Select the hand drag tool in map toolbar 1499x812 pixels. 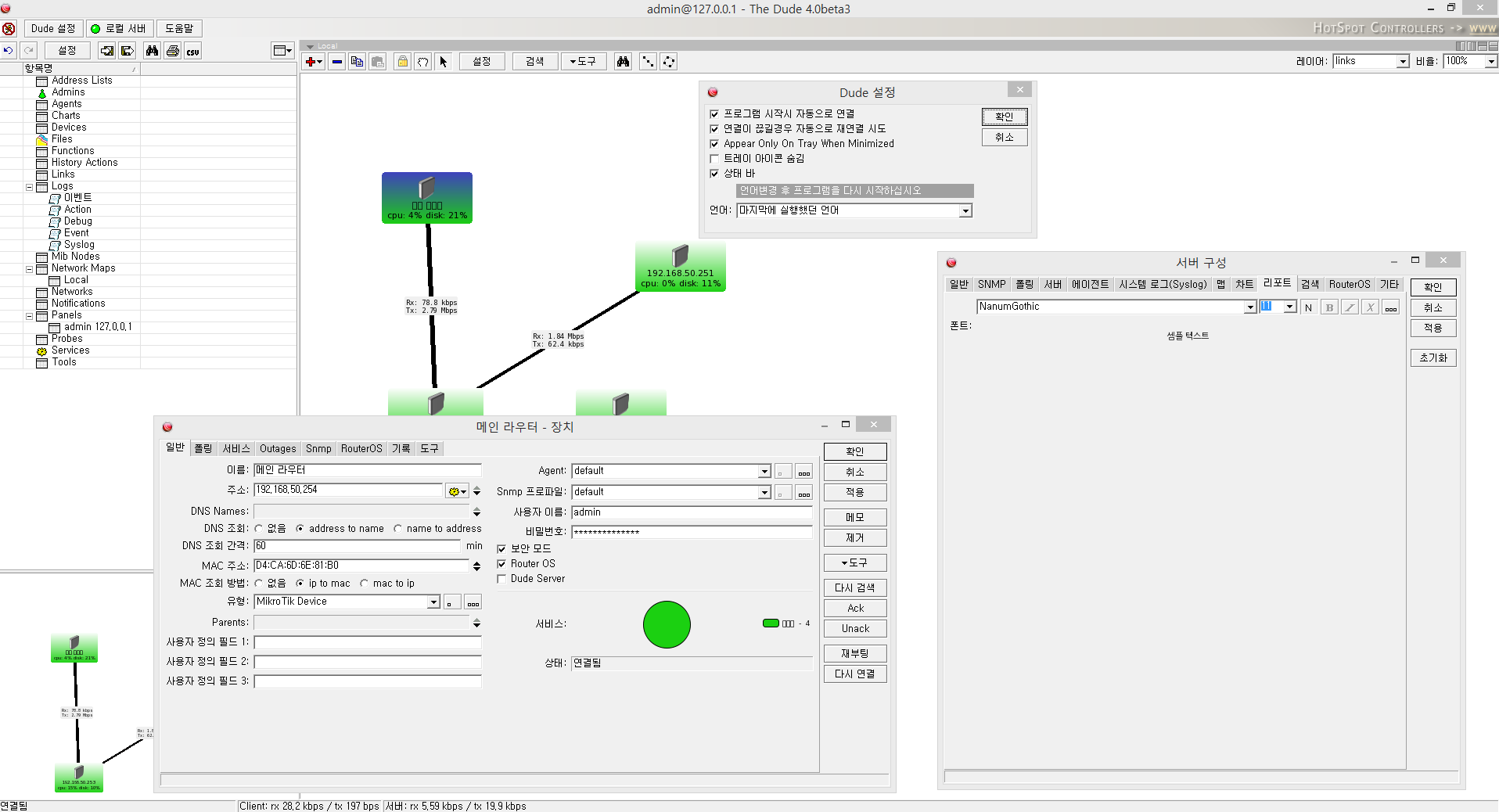(x=423, y=61)
